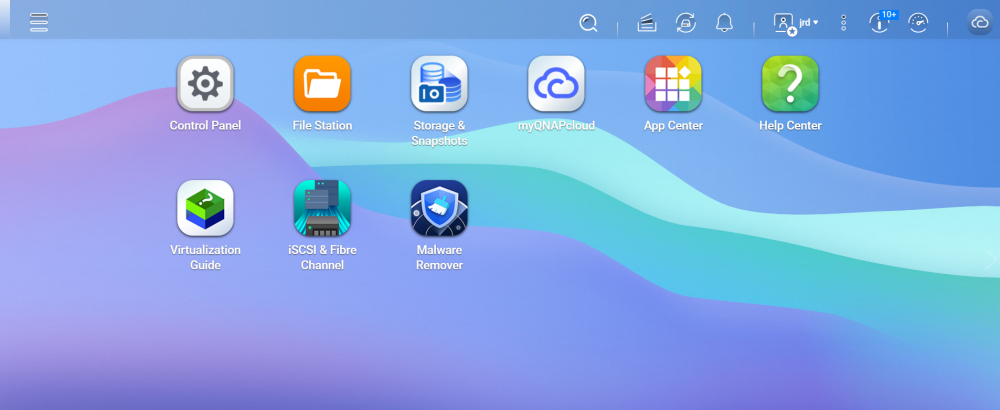This screenshot has width=1000, height=410.
Task: Open Help Center
Action: [790, 84]
